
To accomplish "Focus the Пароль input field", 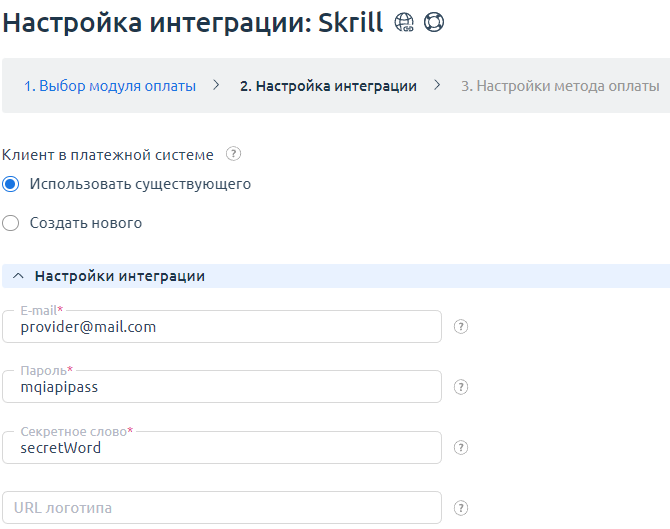I will tap(222, 387).
